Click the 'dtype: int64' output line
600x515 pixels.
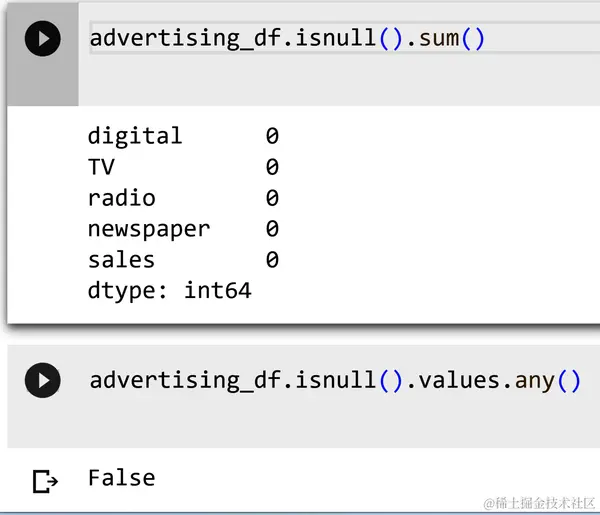pos(169,291)
